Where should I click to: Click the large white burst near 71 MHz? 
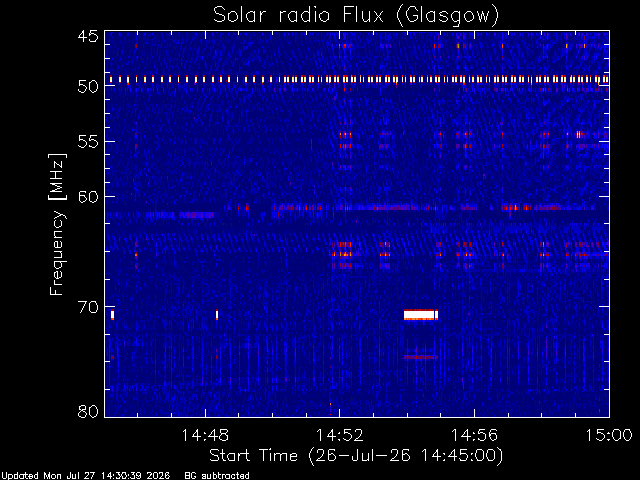421,315
